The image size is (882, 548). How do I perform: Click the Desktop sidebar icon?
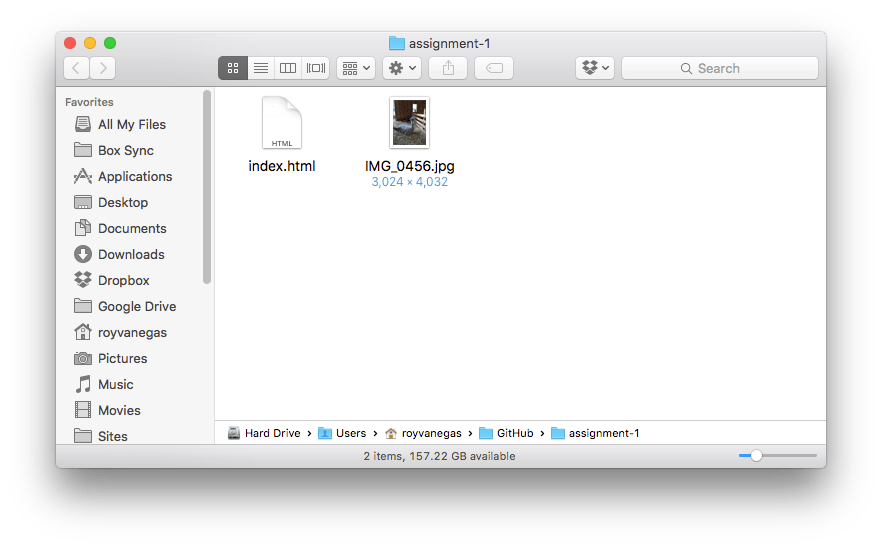point(83,202)
